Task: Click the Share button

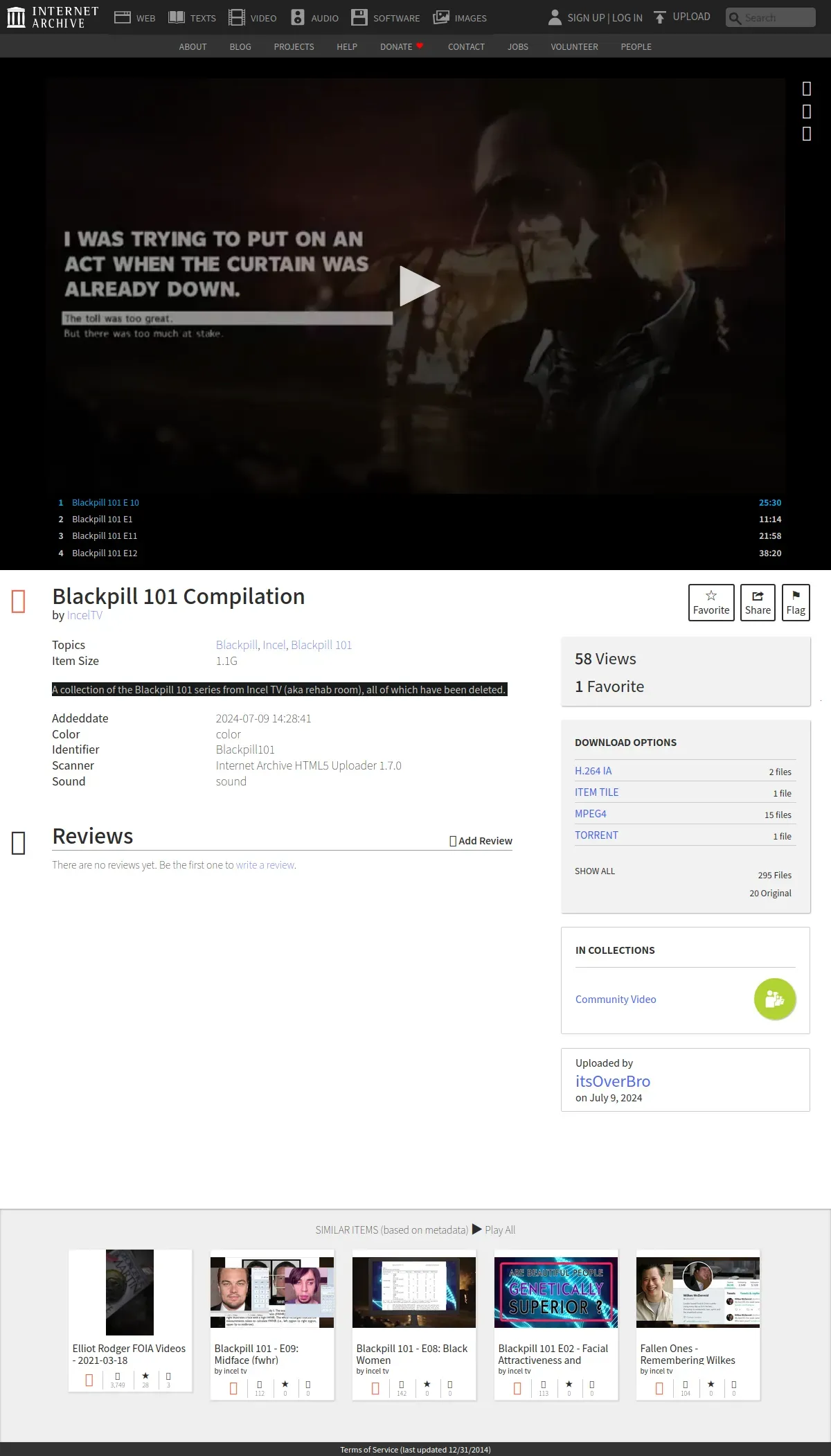Action: (x=758, y=603)
